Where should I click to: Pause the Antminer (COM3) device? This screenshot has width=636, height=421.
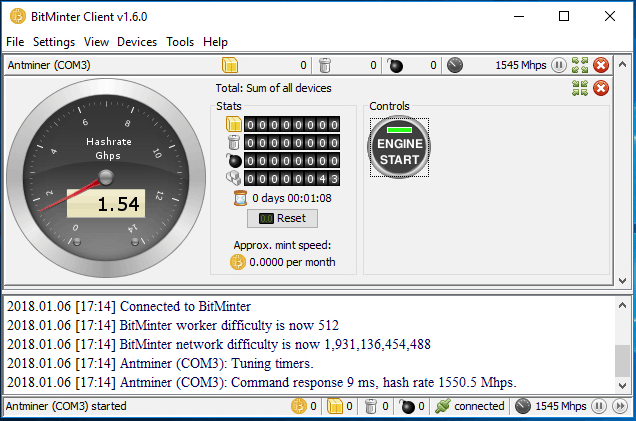(559, 65)
